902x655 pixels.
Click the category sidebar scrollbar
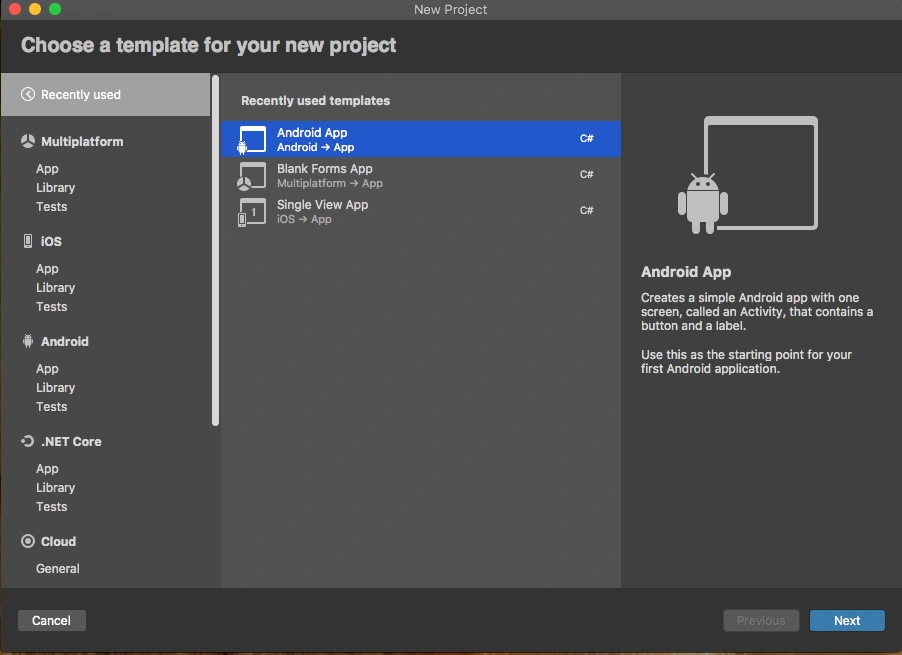coord(215,251)
